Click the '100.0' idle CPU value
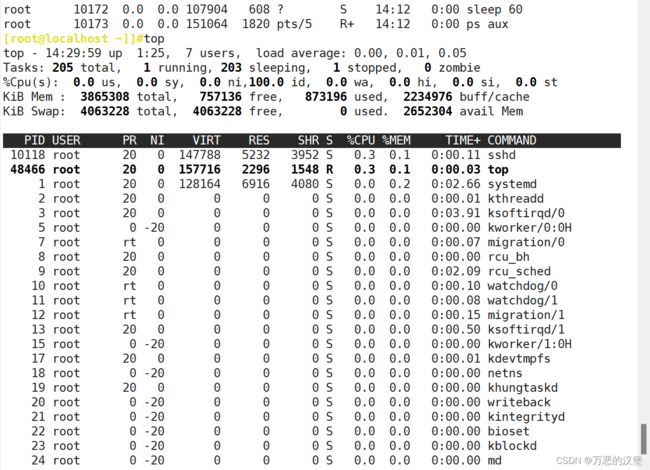This screenshot has width=650, height=470. [x=266, y=82]
